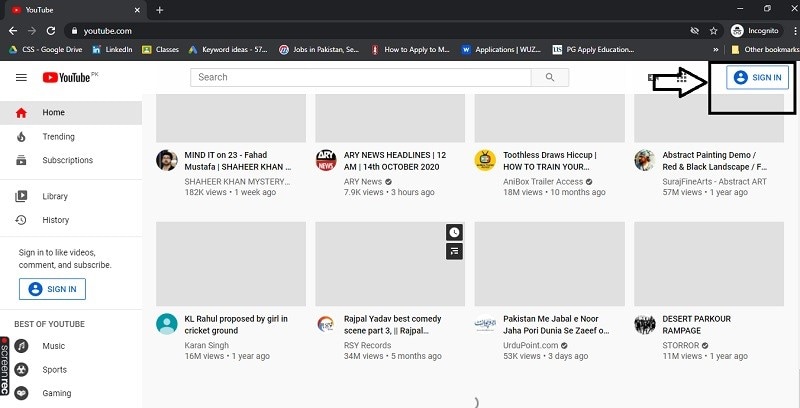Select the YouTube browser tab
This screenshot has height=408, width=800.
pos(76,10)
